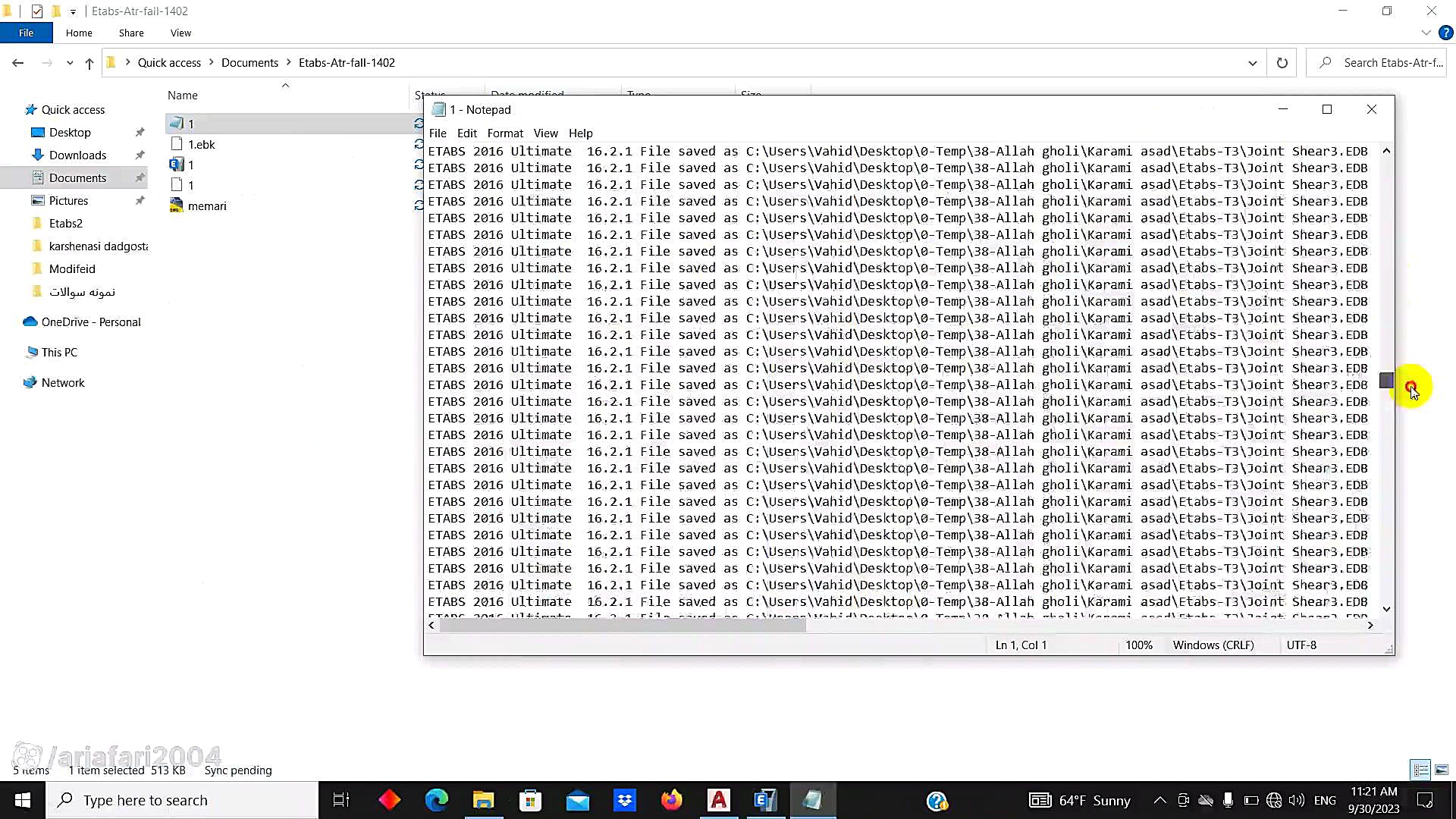Click the Notepad scroll up arrow
1456x819 pixels.
pos(1386,151)
